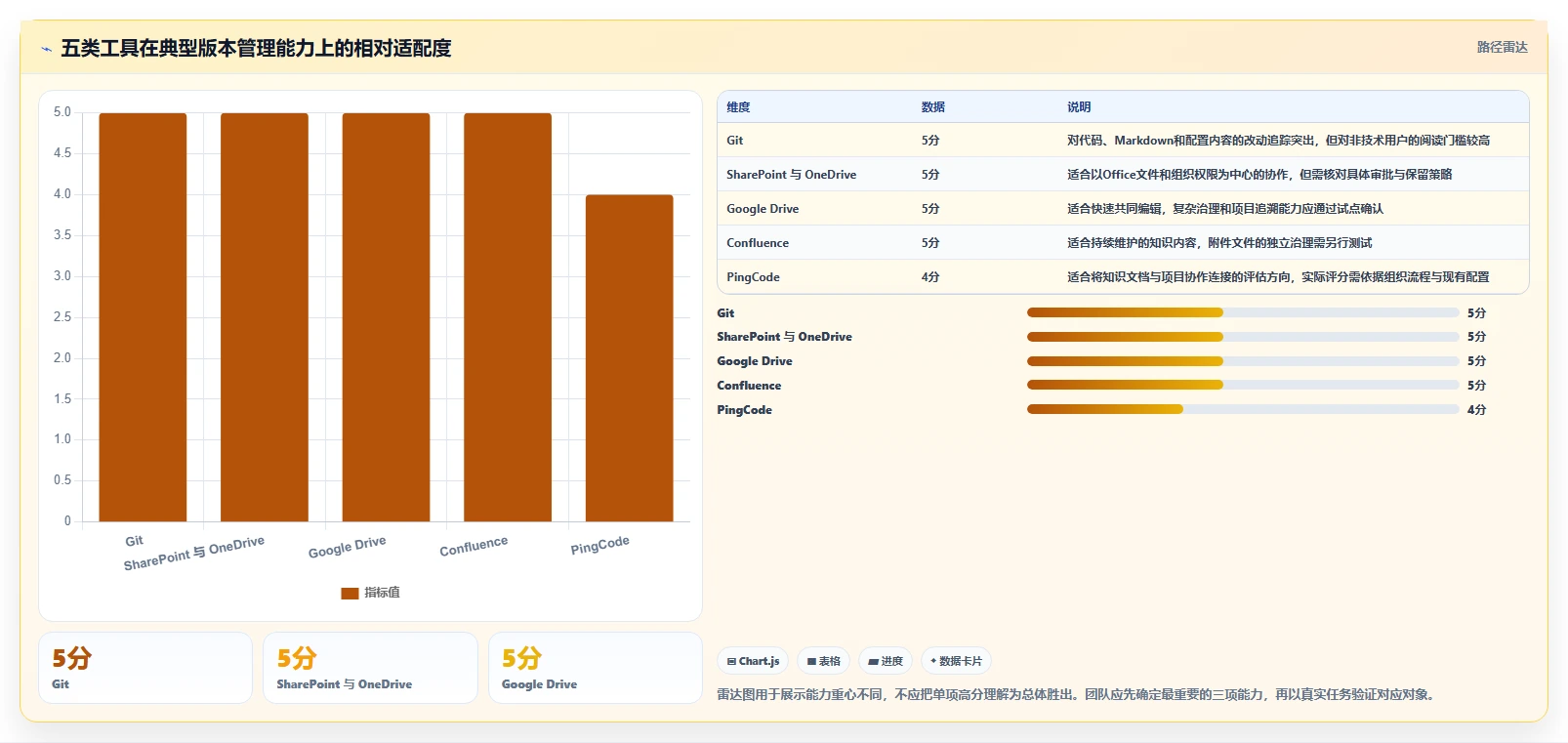Select the Confluence table cell
Viewport: 1568px width, 743px height.
point(758,243)
